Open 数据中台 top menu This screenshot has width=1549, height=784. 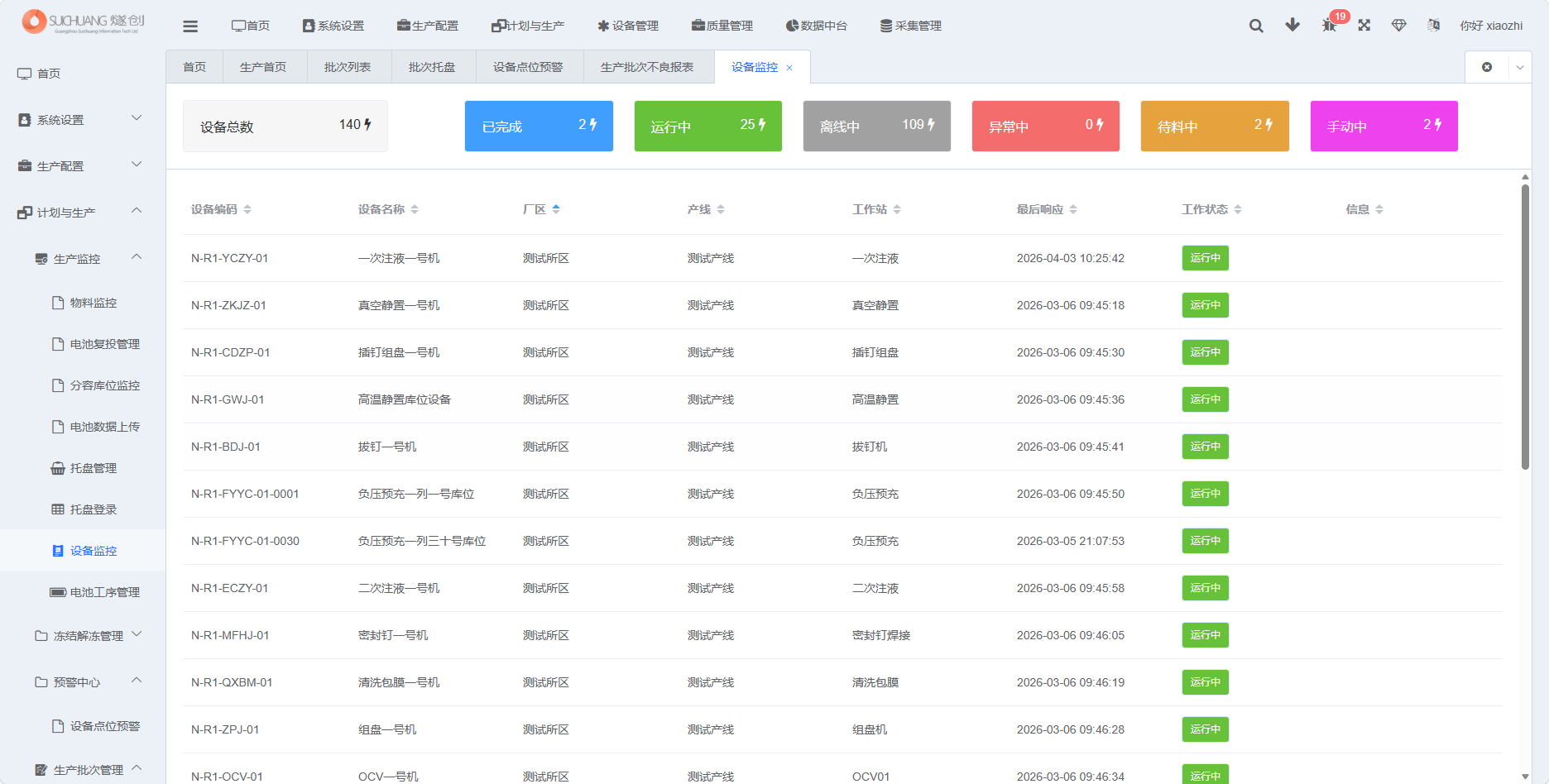(x=817, y=26)
